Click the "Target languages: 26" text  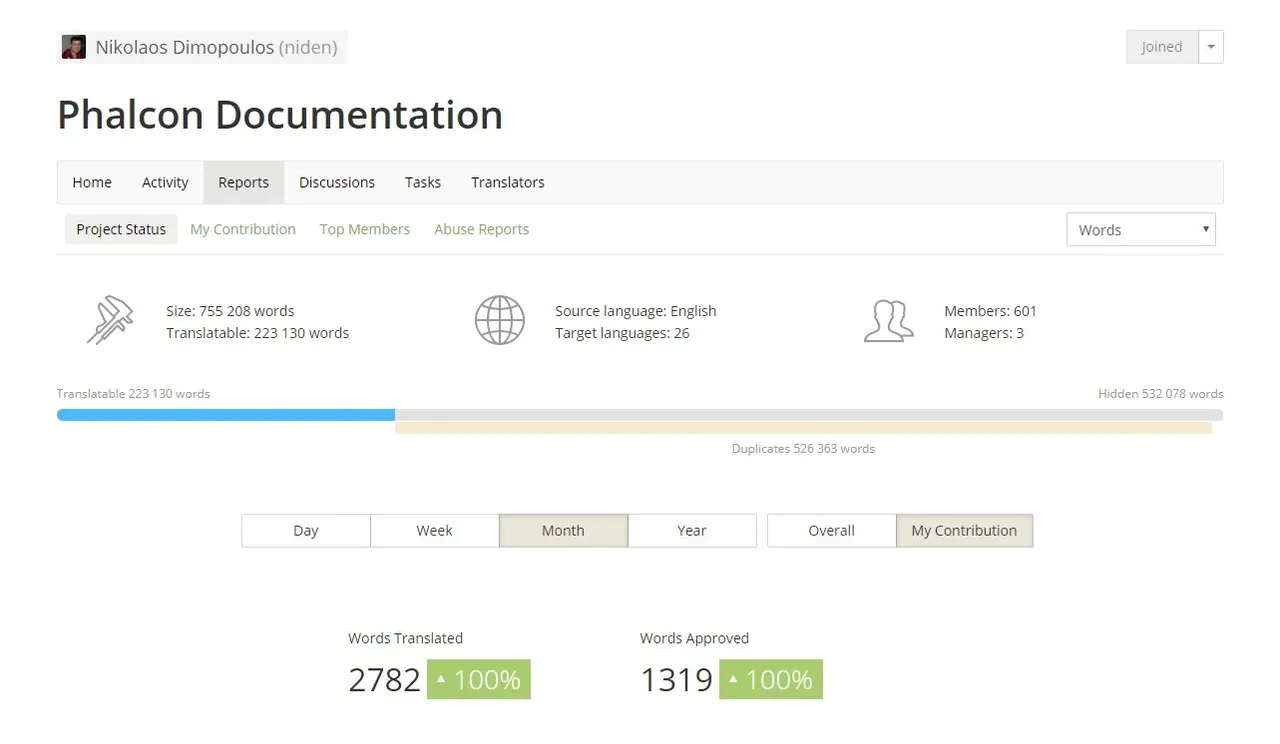[622, 333]
